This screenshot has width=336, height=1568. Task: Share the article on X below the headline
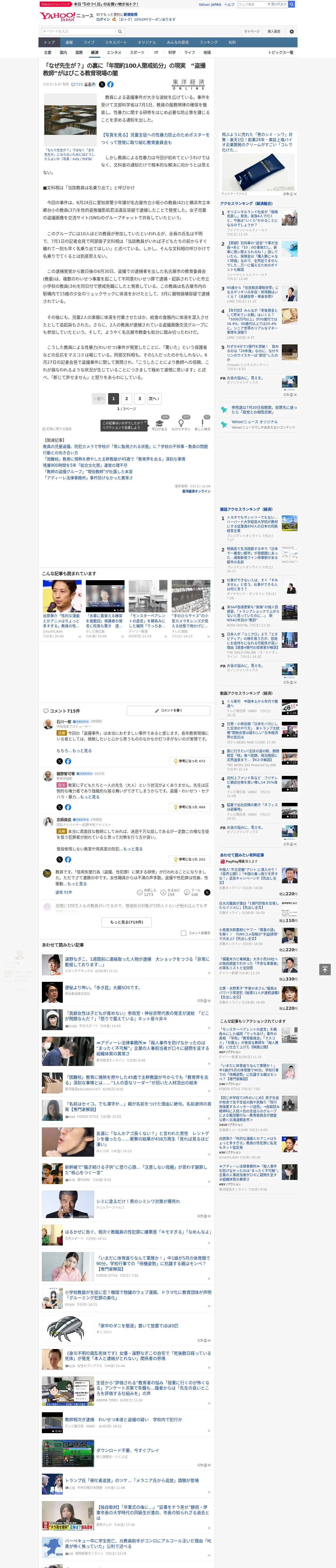click(102, 85)
